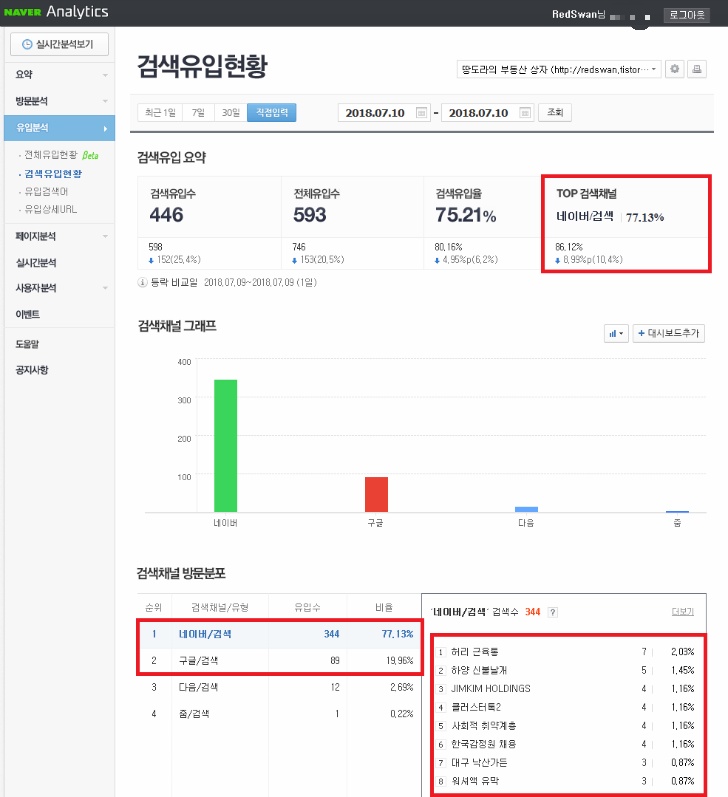Select the 30일 period tab

[231, 112]
